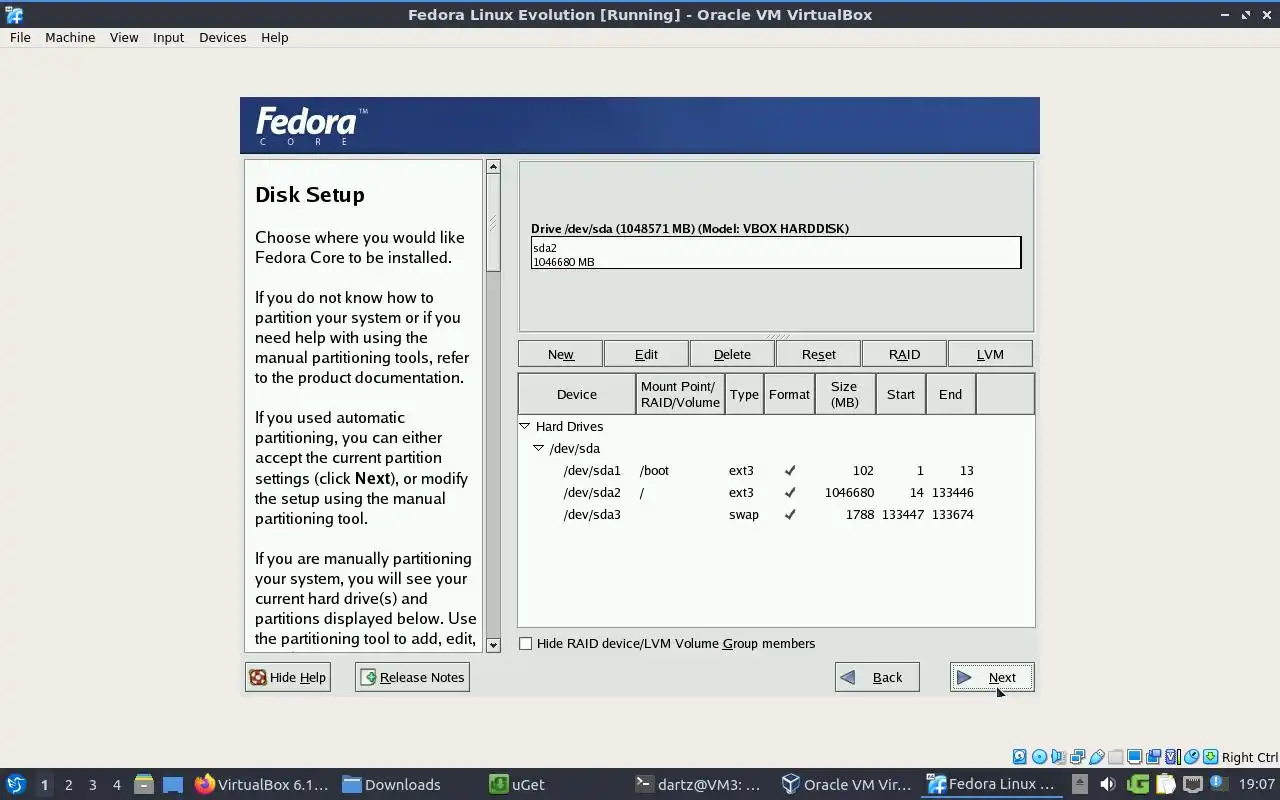Image resolution: width=1280 pixels, height=800 pixels.
Task: Open the View menu
Action: click(124, 37)
